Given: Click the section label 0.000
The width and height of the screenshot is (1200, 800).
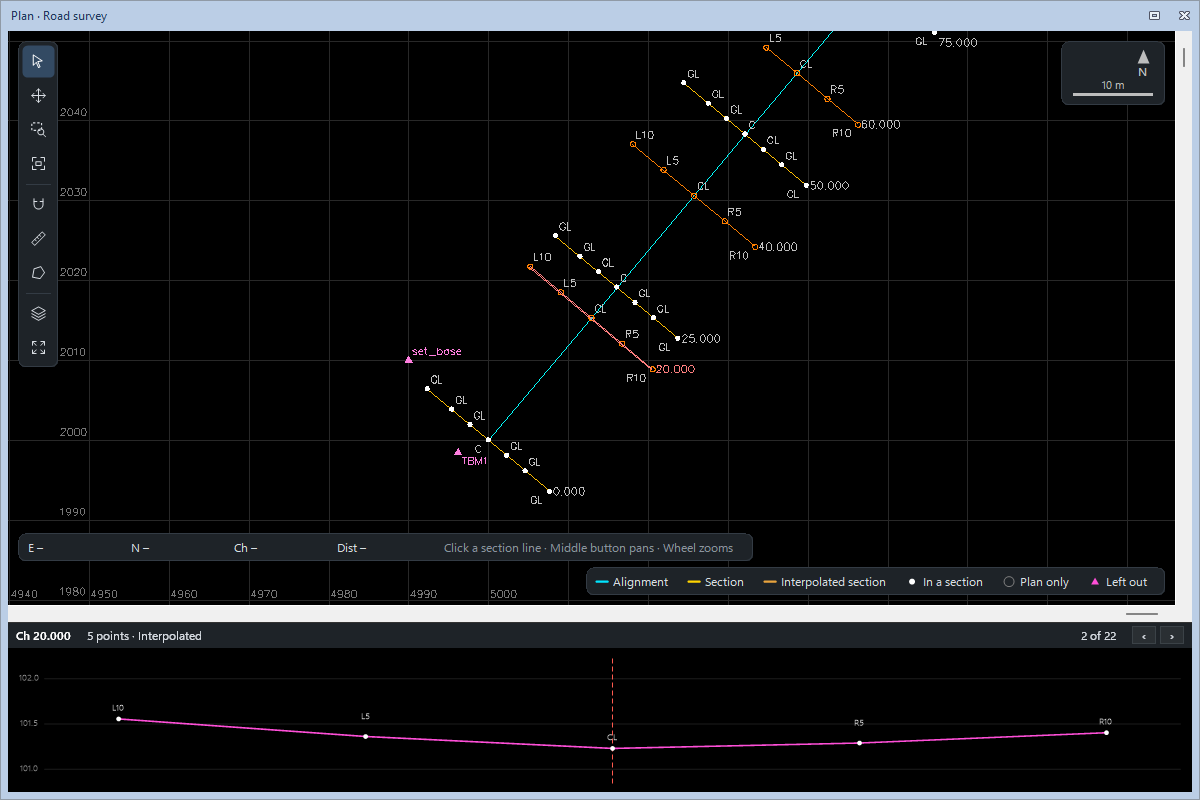Looking at the screenshot, I should click(569, 492).
